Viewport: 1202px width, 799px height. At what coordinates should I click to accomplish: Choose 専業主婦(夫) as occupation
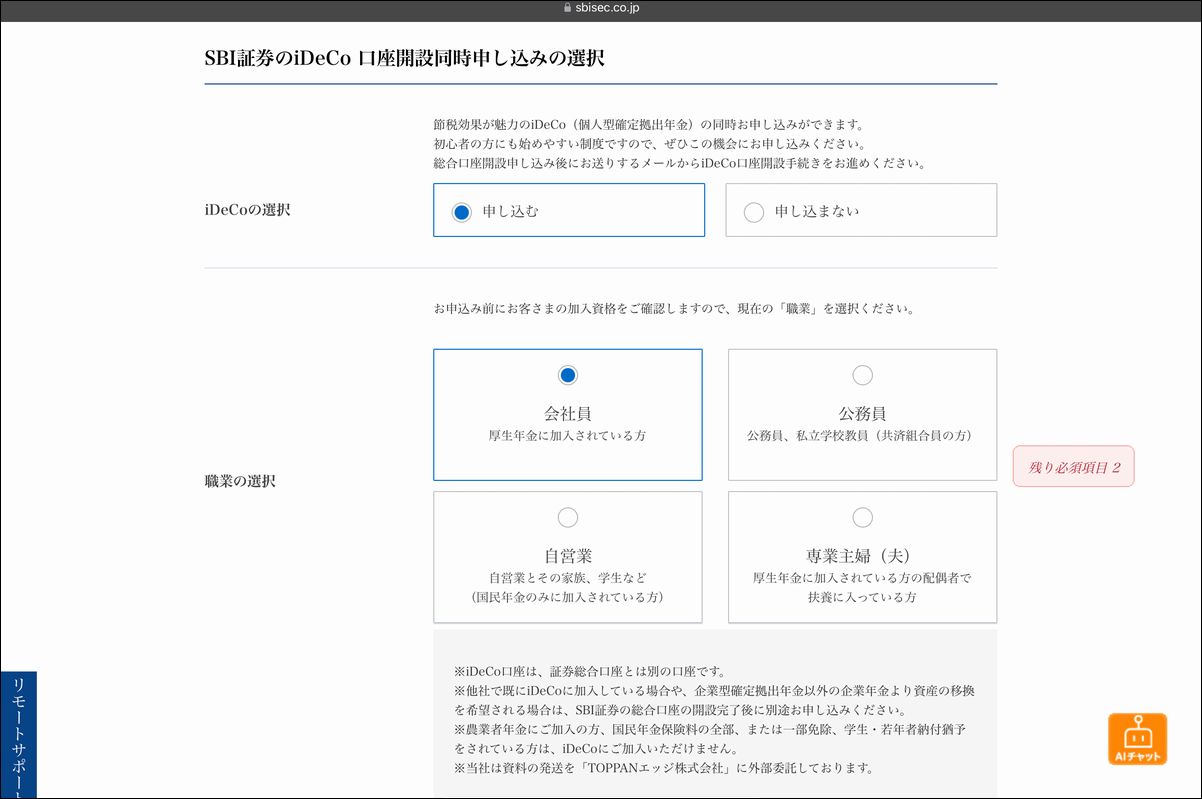click(x=862, y=557)
